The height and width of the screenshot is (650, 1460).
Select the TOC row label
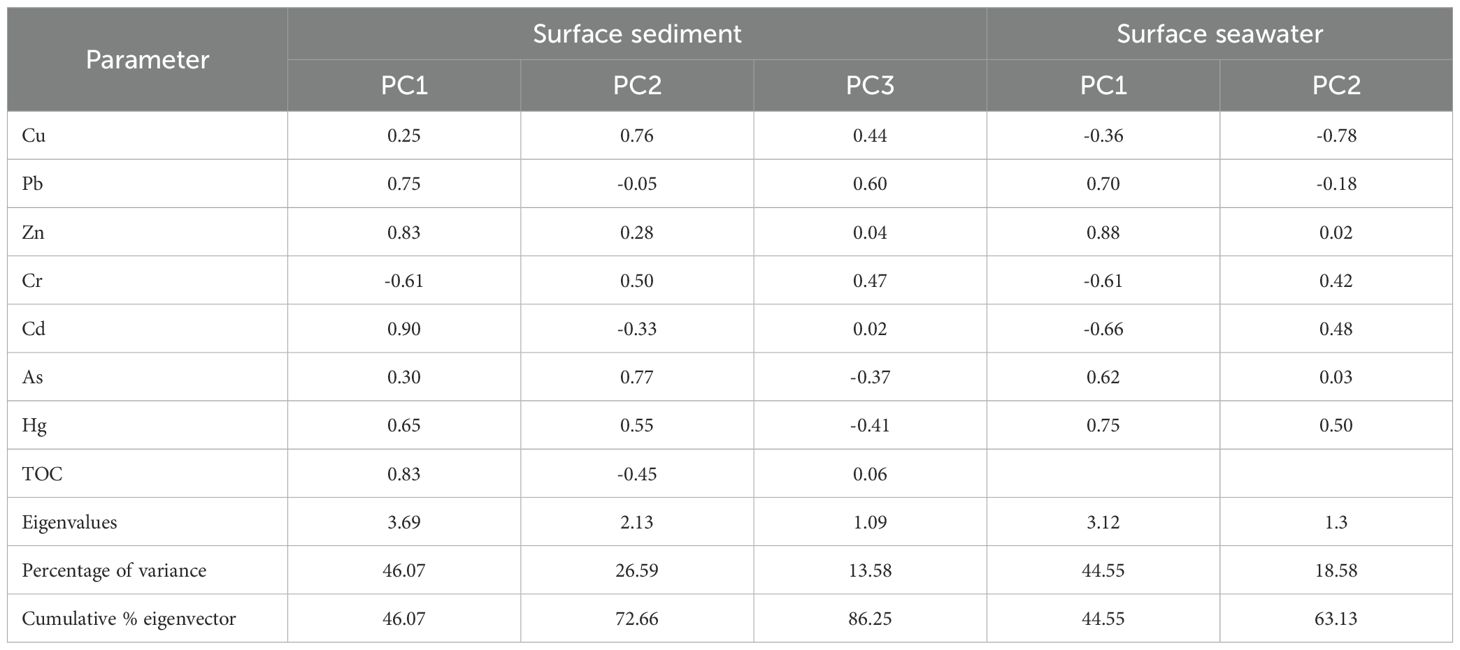[x=42, y=474]
